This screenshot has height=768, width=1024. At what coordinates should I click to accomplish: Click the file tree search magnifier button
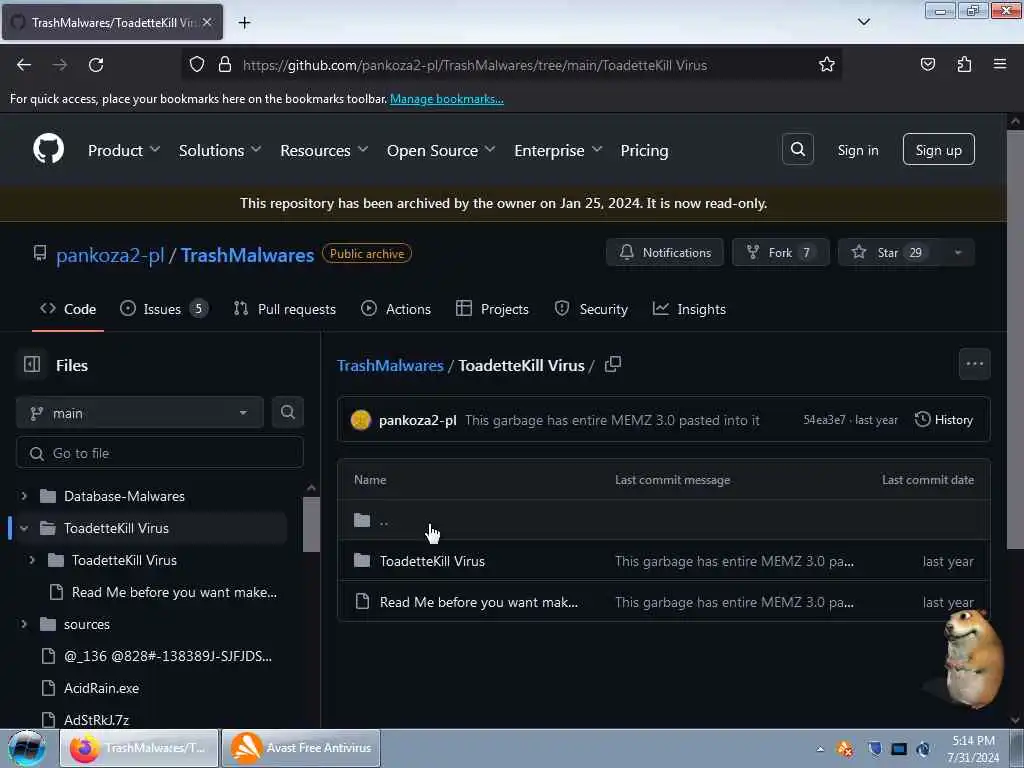click(287, 412)
